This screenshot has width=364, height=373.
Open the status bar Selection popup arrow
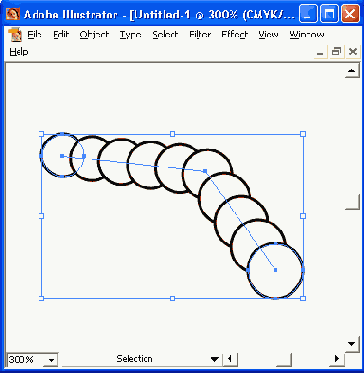click(215, 359)
